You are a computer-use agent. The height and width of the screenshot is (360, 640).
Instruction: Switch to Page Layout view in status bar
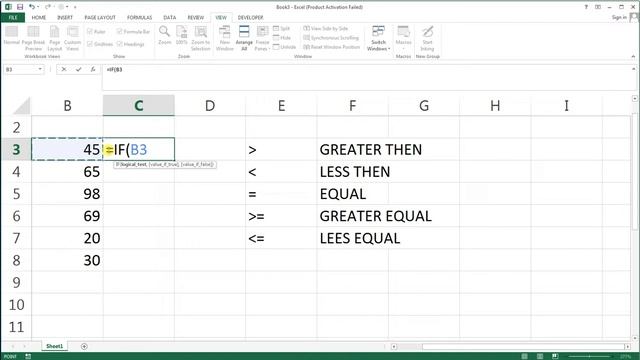tap(540, 356)
